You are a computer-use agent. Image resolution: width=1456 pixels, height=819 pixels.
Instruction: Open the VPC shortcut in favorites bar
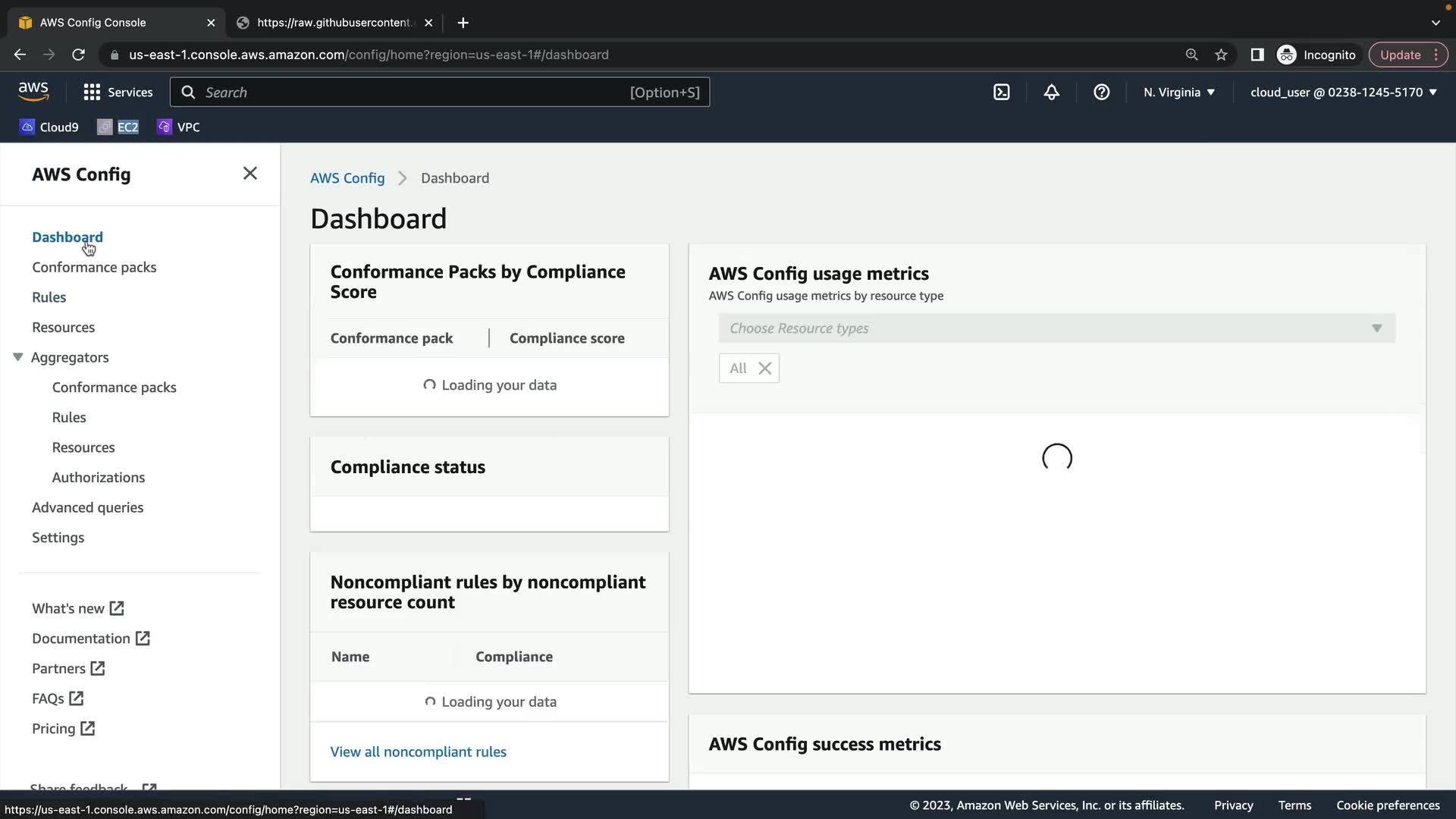pyautogui.click(x=179, y=127)
